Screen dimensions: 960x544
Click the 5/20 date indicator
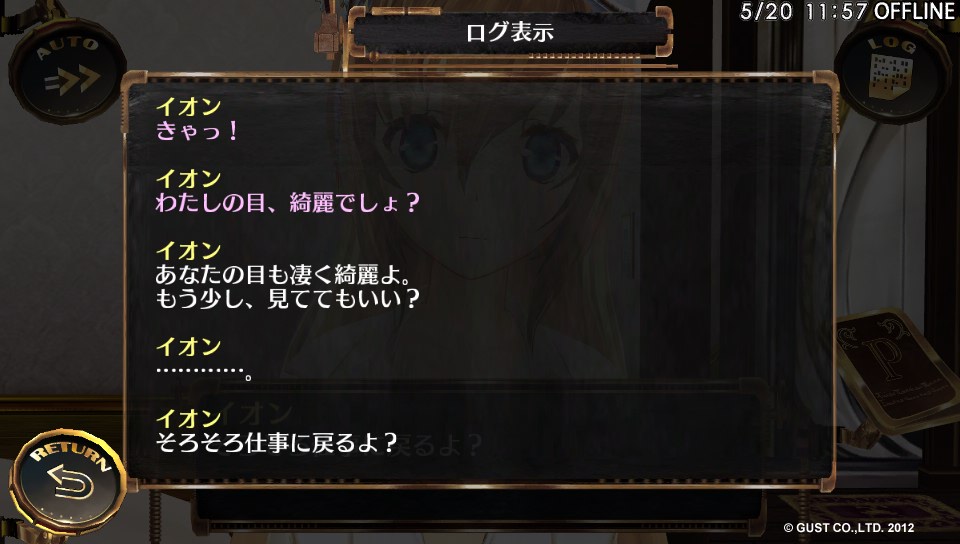pos(766,12)
